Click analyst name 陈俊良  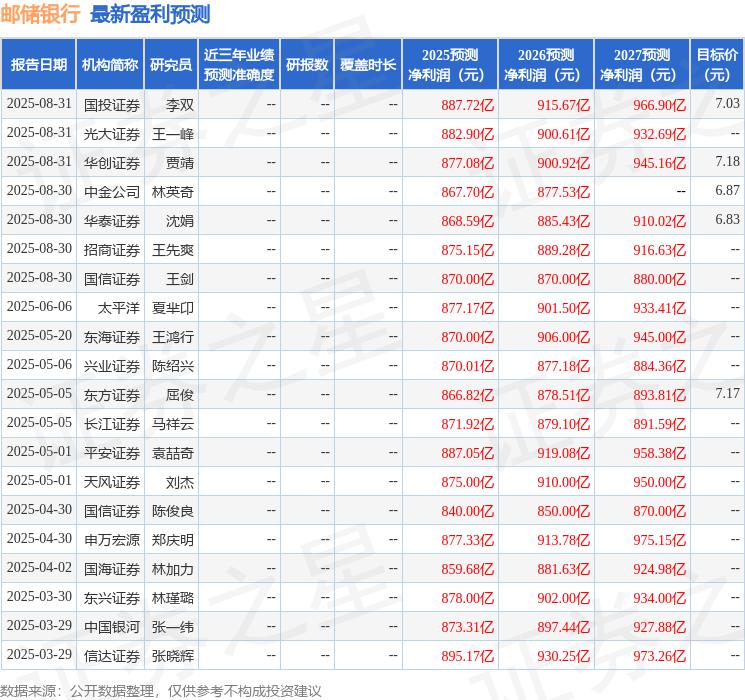173,511
